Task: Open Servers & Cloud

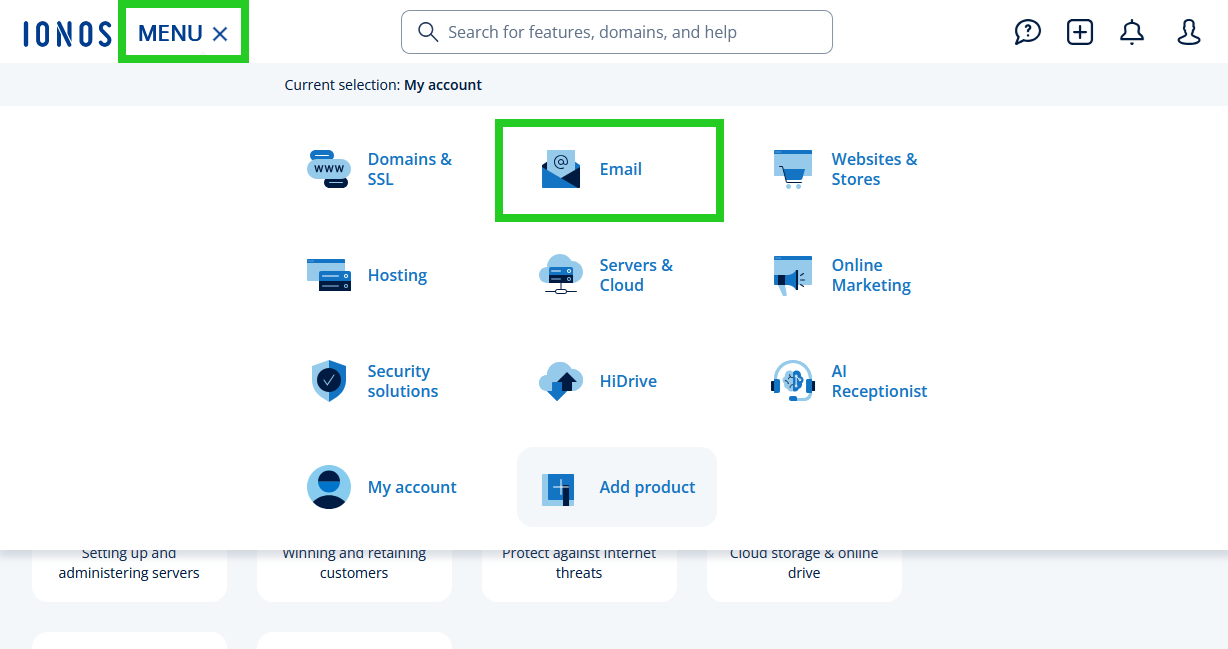Action: point(560,275)
